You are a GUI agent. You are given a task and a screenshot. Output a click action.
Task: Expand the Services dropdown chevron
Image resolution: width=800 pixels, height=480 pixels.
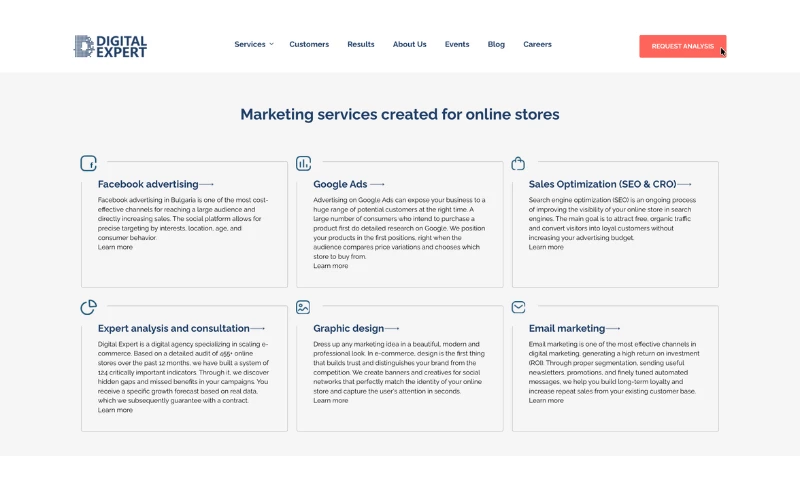271,44
